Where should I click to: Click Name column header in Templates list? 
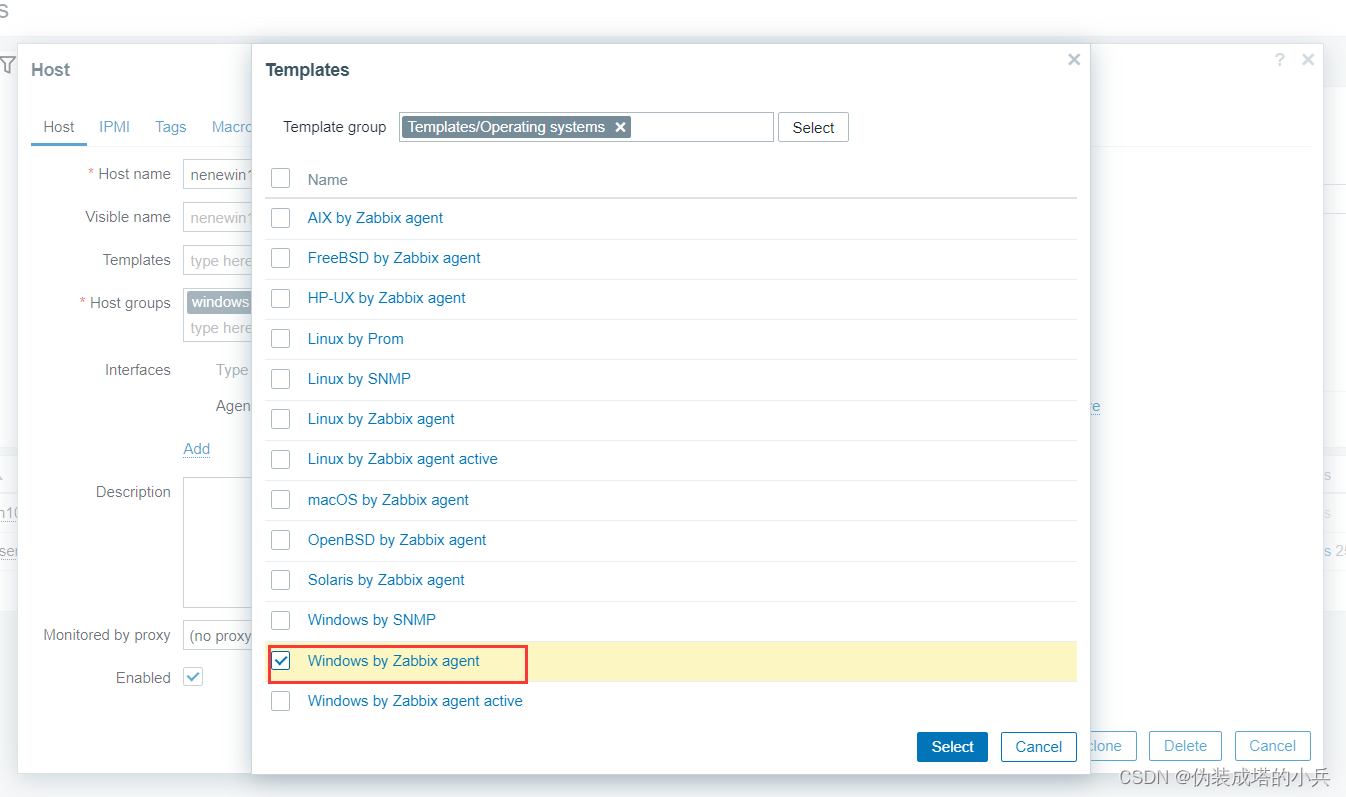pyautogui.click(x=328, y=180)
